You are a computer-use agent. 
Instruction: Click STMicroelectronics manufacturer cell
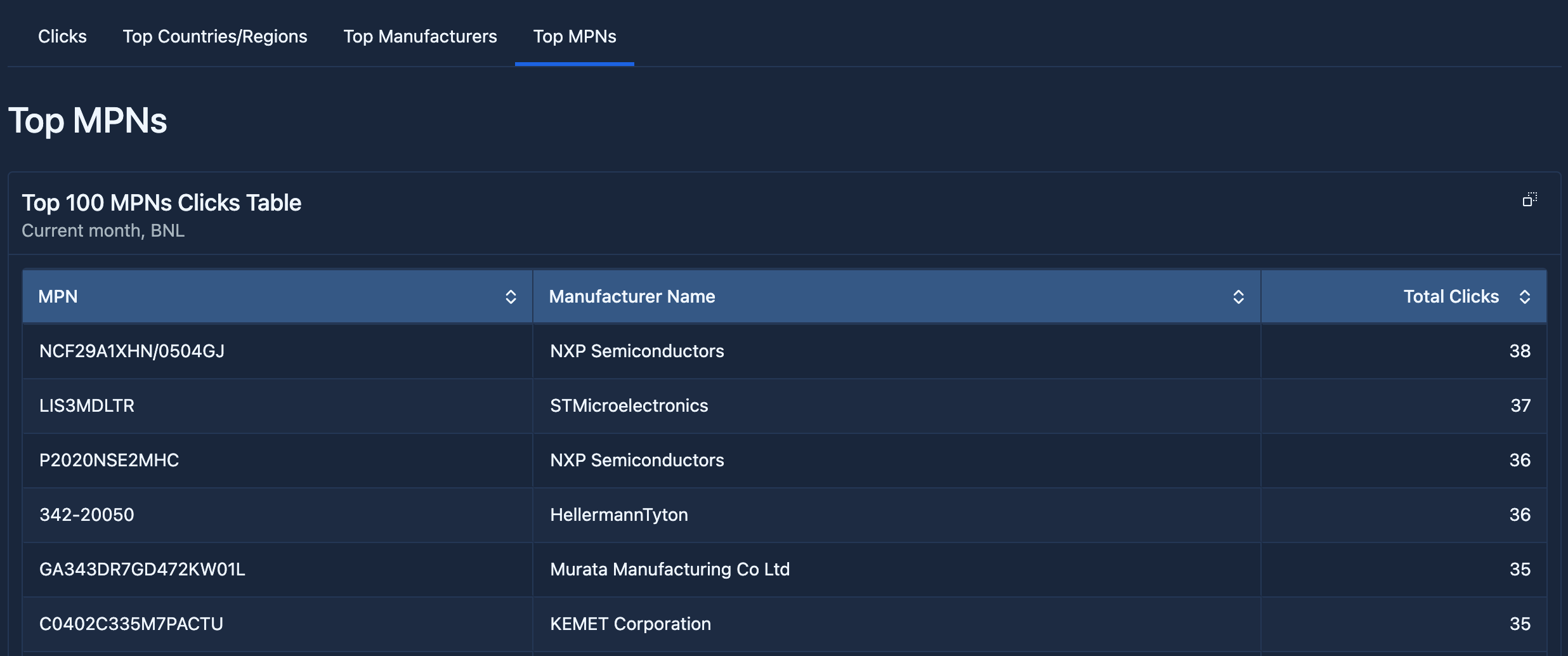point(629,406)
